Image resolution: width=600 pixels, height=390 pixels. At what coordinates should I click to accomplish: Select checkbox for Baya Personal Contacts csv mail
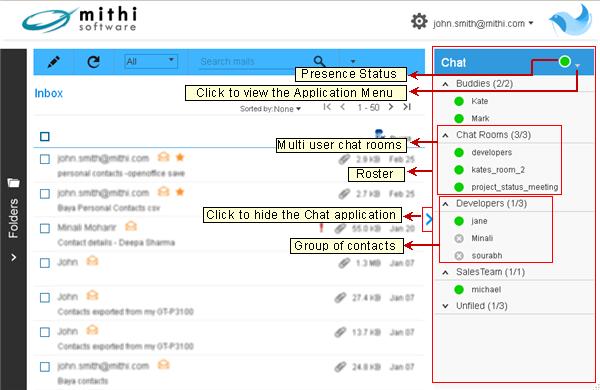(x=45, y=194)
